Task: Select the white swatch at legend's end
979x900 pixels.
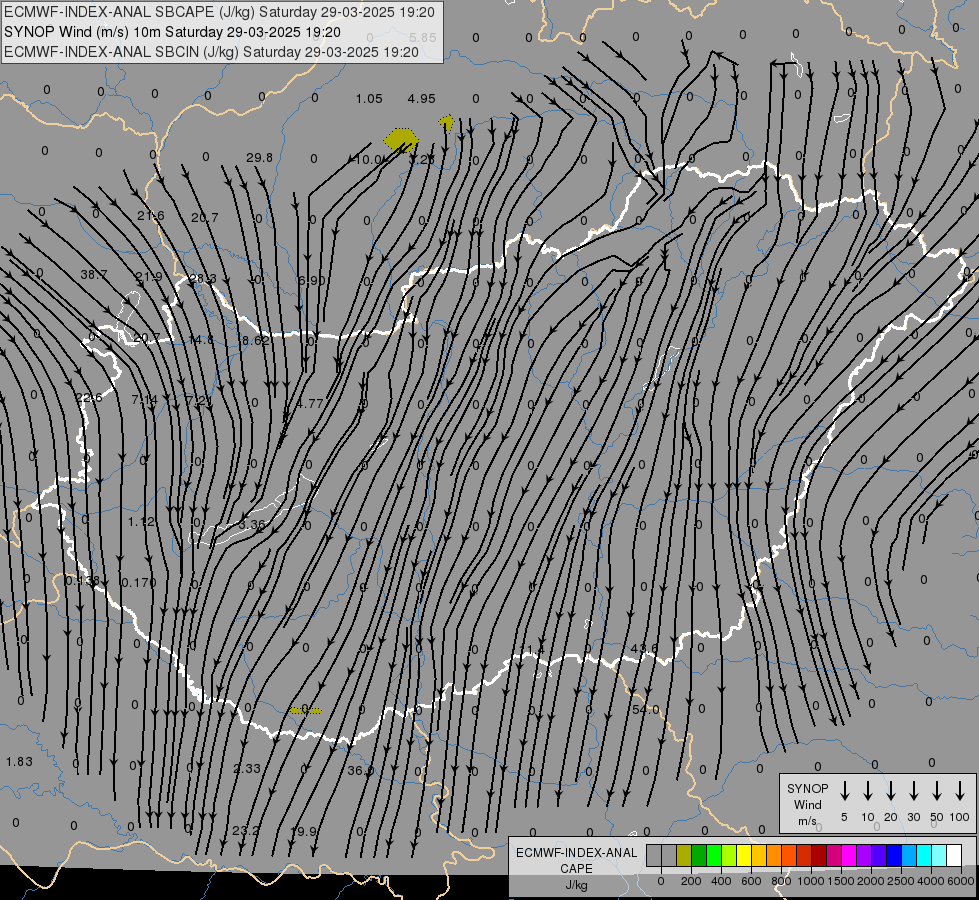Action: pos(953,856)
